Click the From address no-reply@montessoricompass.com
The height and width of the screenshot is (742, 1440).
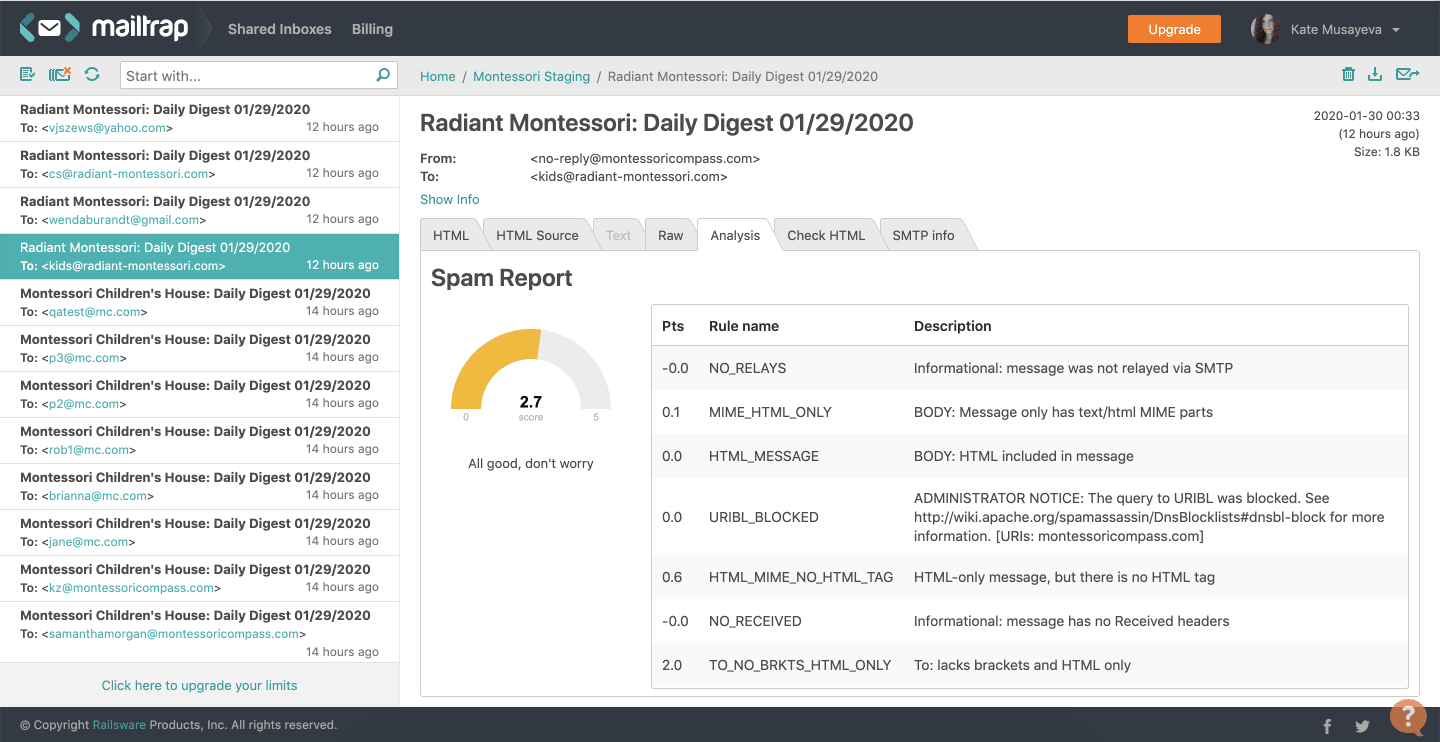645,158
